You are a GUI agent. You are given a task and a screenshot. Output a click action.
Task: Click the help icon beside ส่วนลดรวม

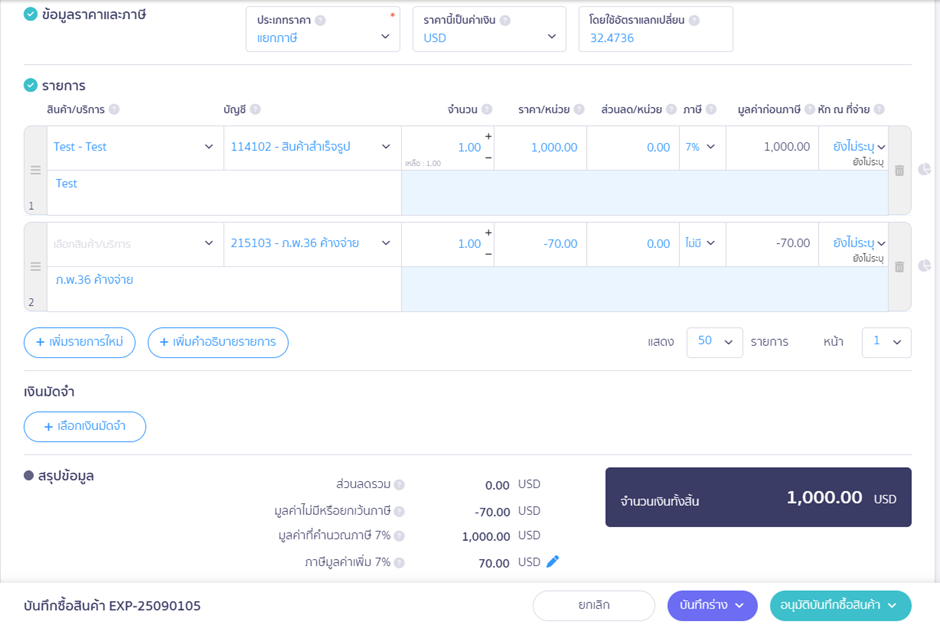coord(399,485)
